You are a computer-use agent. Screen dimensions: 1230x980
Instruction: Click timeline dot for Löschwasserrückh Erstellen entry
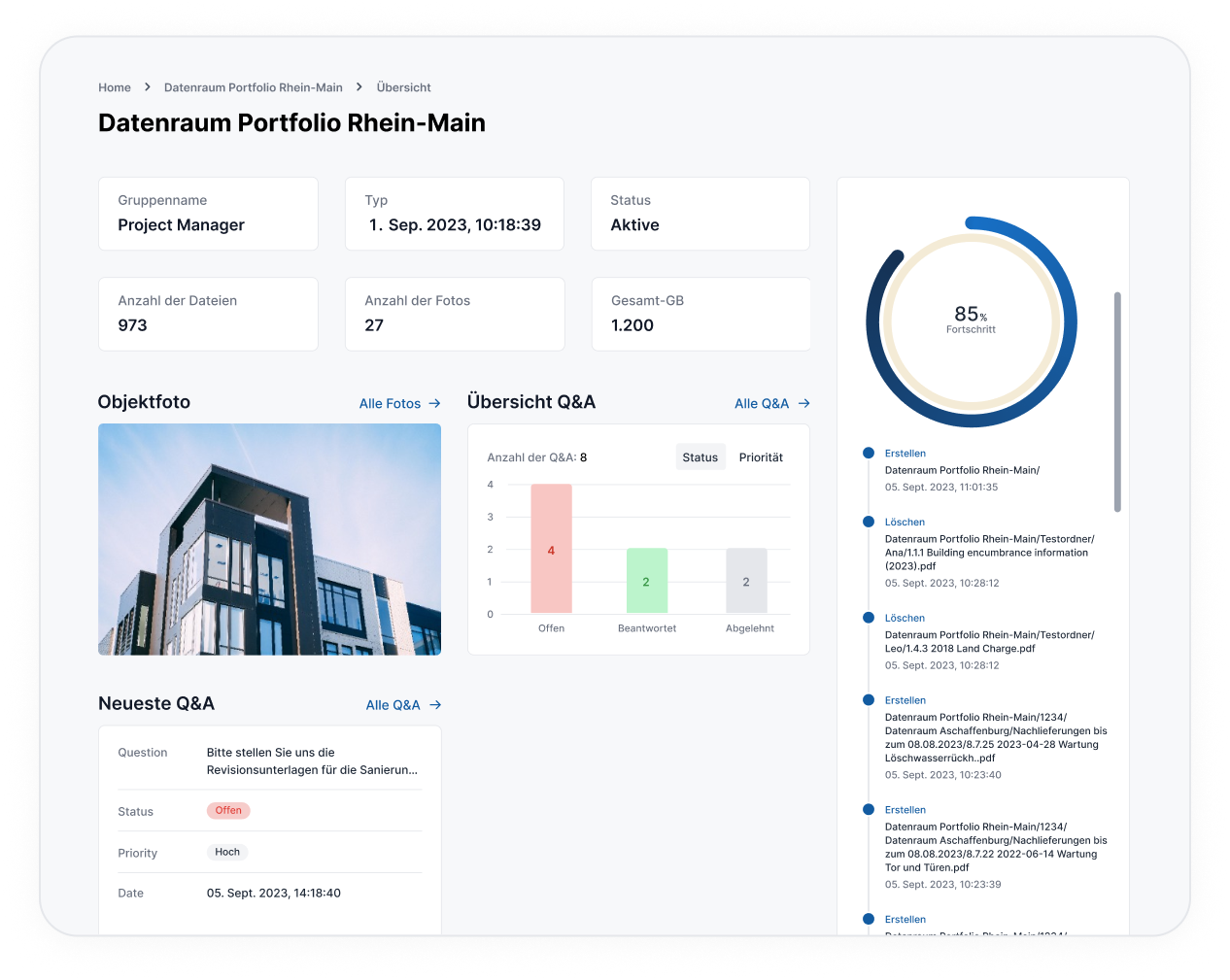point(869,699)
